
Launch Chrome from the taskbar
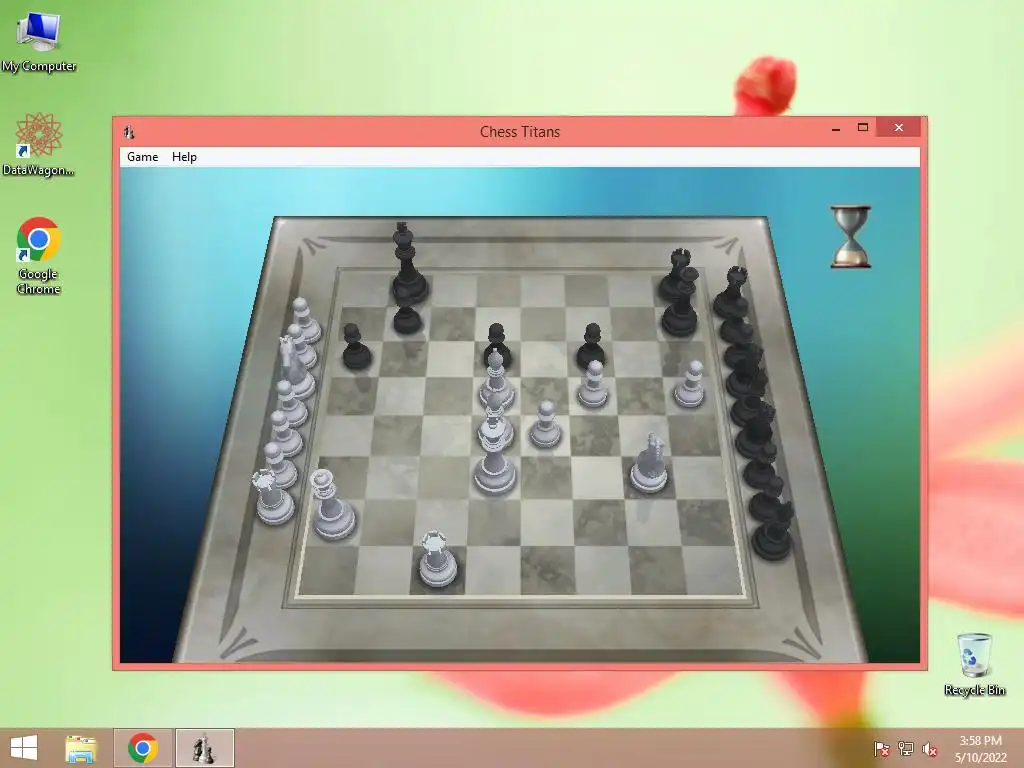(143, 748)
